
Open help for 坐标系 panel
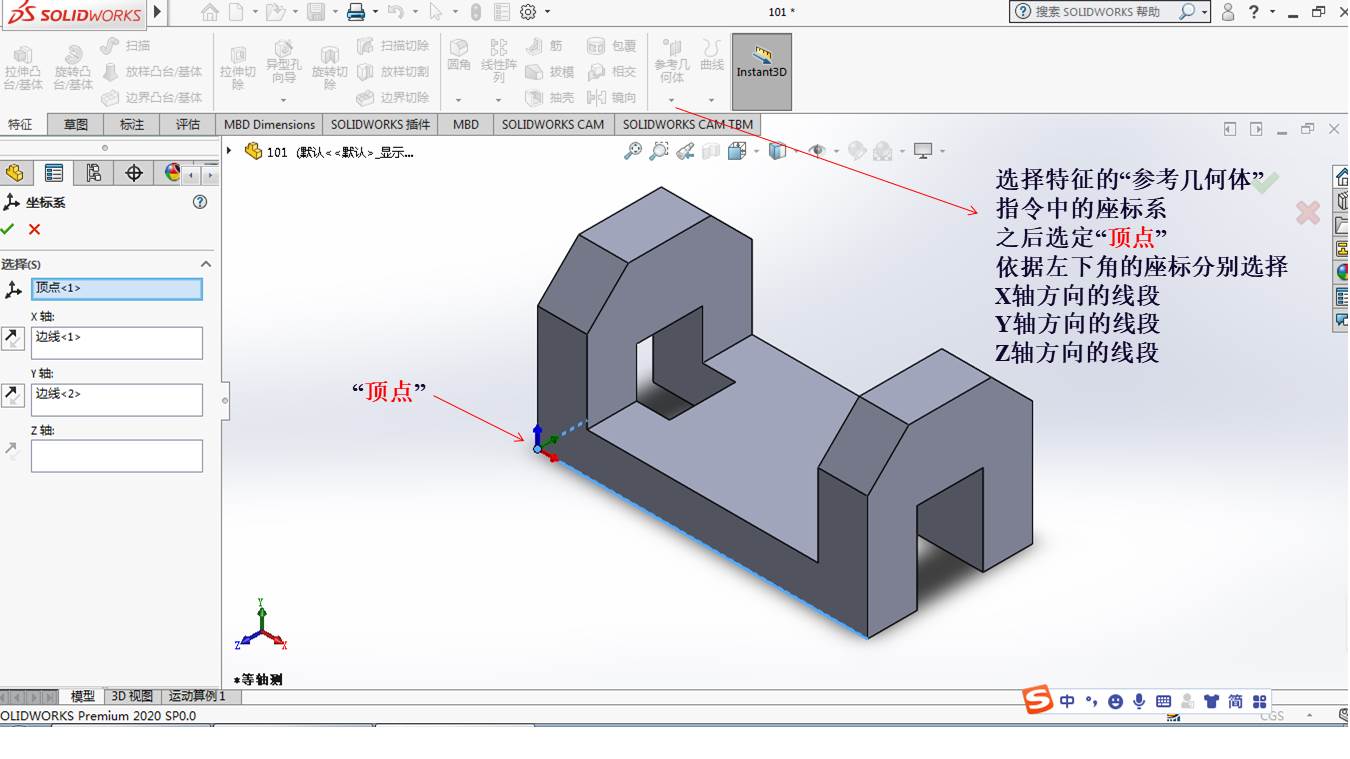pos(200,202)
